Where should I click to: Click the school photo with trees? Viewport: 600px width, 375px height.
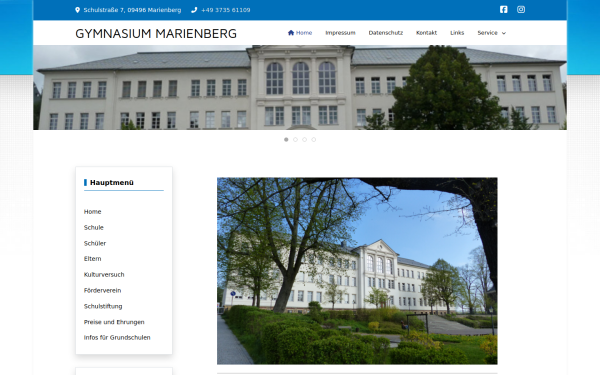(x=357, y=271)
